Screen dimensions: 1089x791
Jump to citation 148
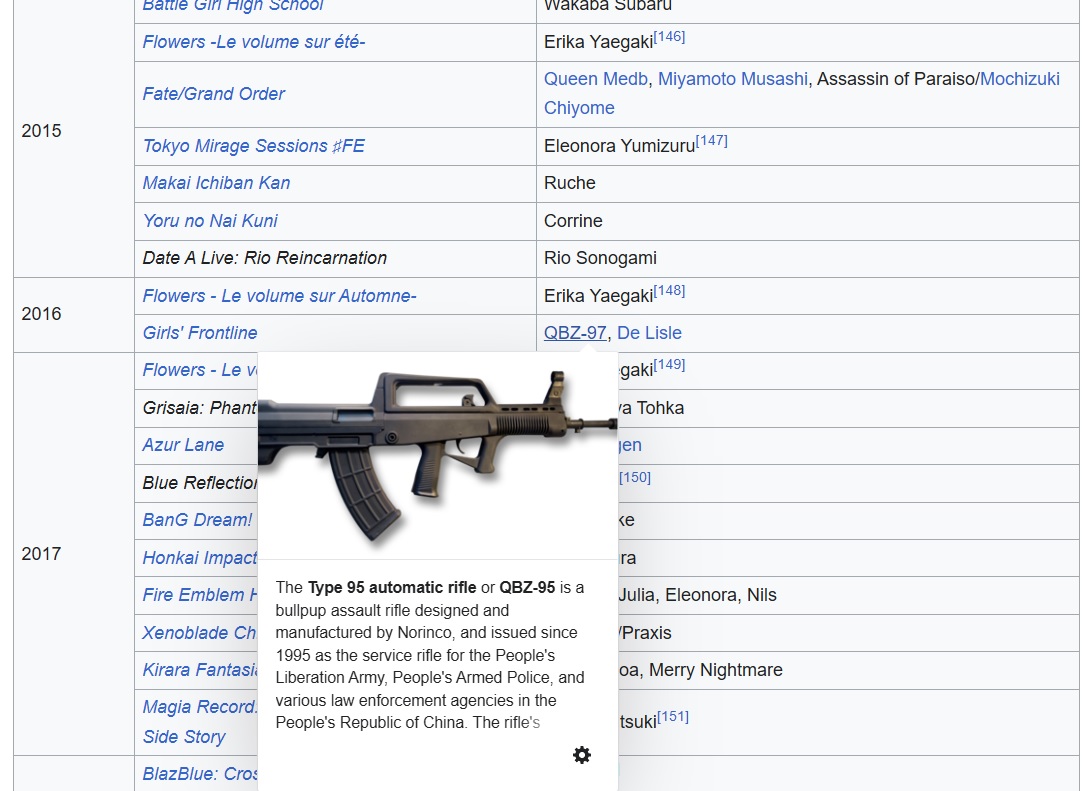tap(670, 291)
